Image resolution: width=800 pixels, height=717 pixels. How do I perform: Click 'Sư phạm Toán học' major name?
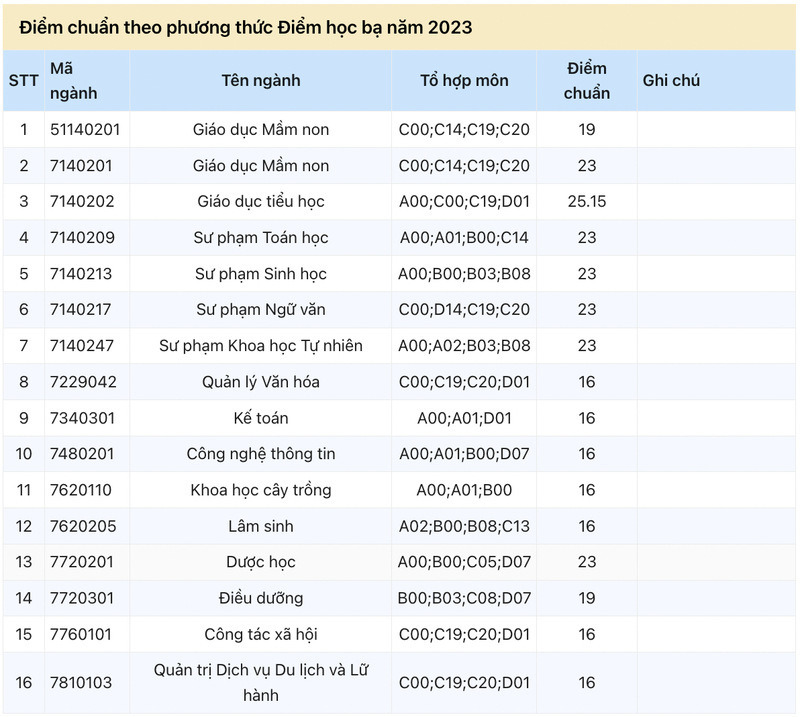pos(261,238)
